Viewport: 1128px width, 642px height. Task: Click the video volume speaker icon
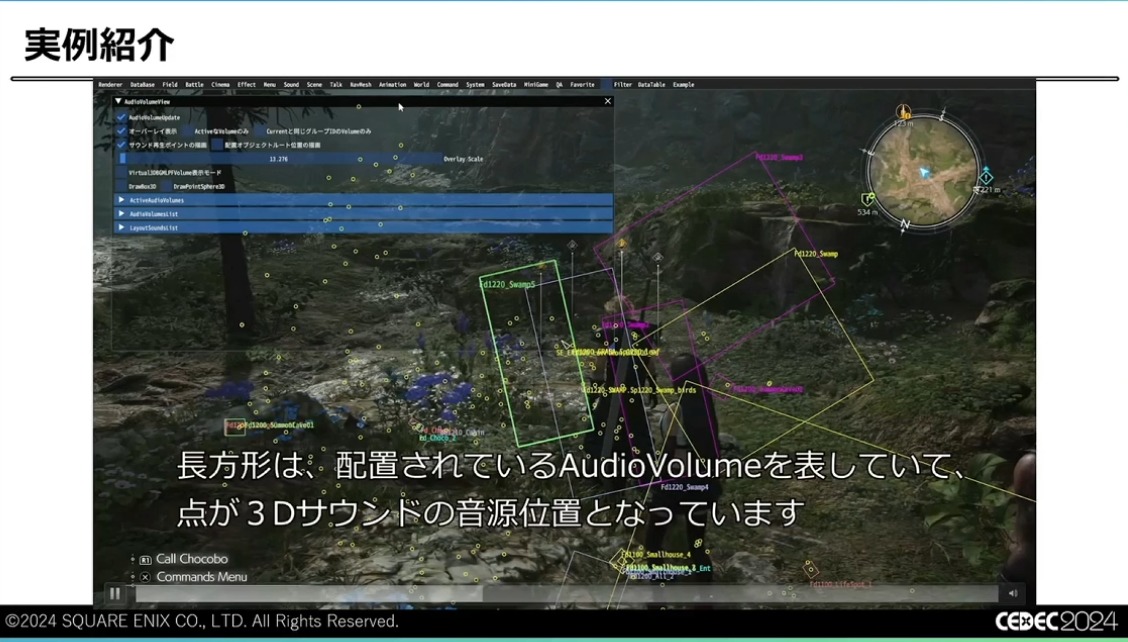pyautogui.click(x=1013, y=594)
